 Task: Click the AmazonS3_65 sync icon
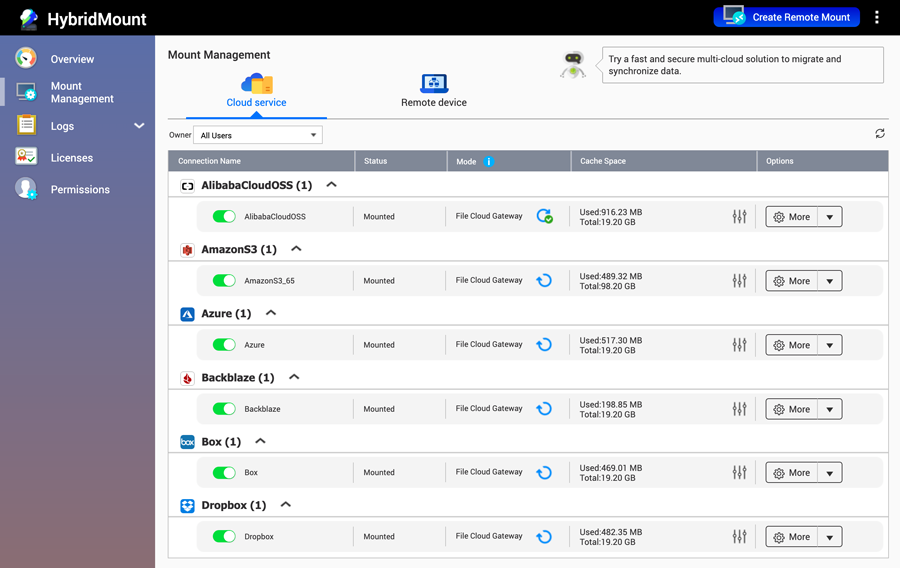pos(544,281)
